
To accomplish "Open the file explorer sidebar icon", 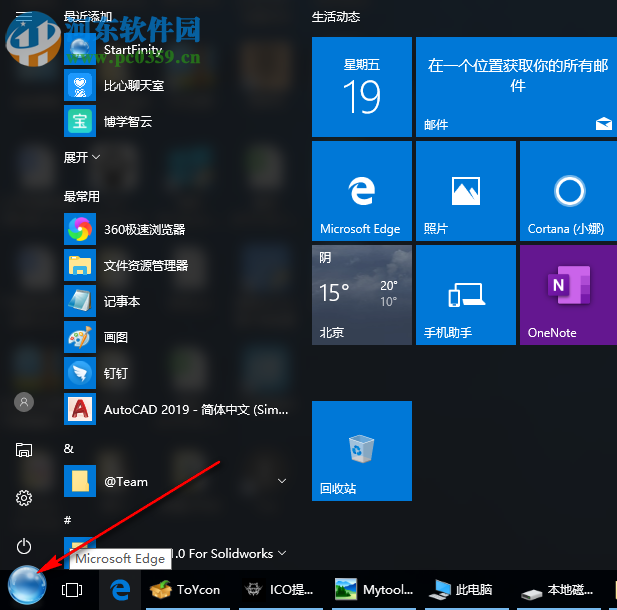I will [x=24, y=449].
